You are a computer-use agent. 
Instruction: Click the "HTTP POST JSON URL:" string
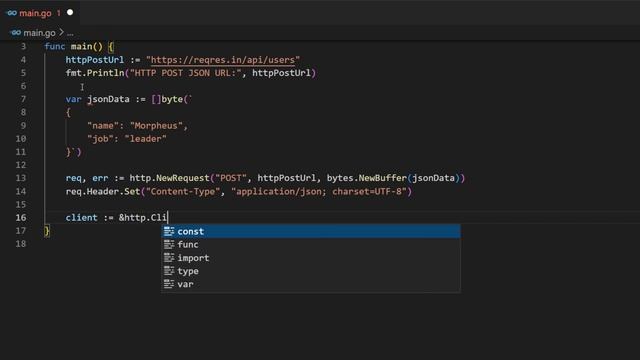pos(186,73)
